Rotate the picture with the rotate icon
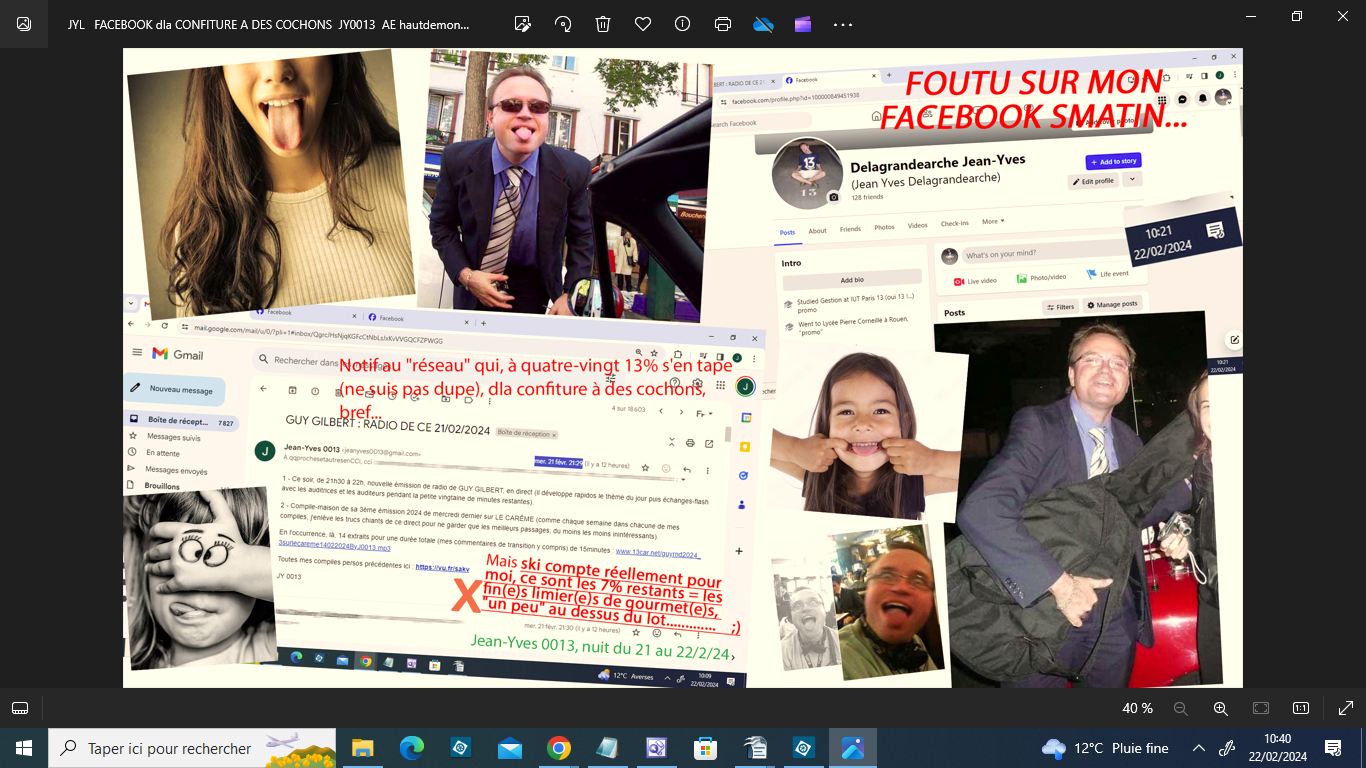1366x768 pixels. point(563,24)
